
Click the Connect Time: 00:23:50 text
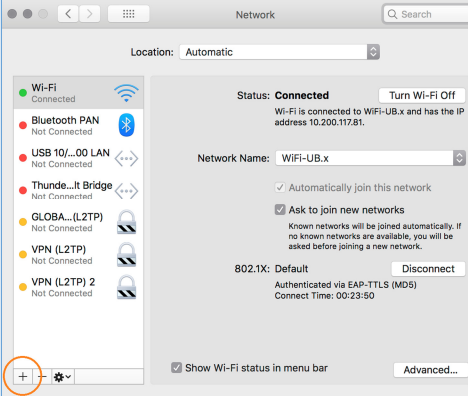point(324,296)
